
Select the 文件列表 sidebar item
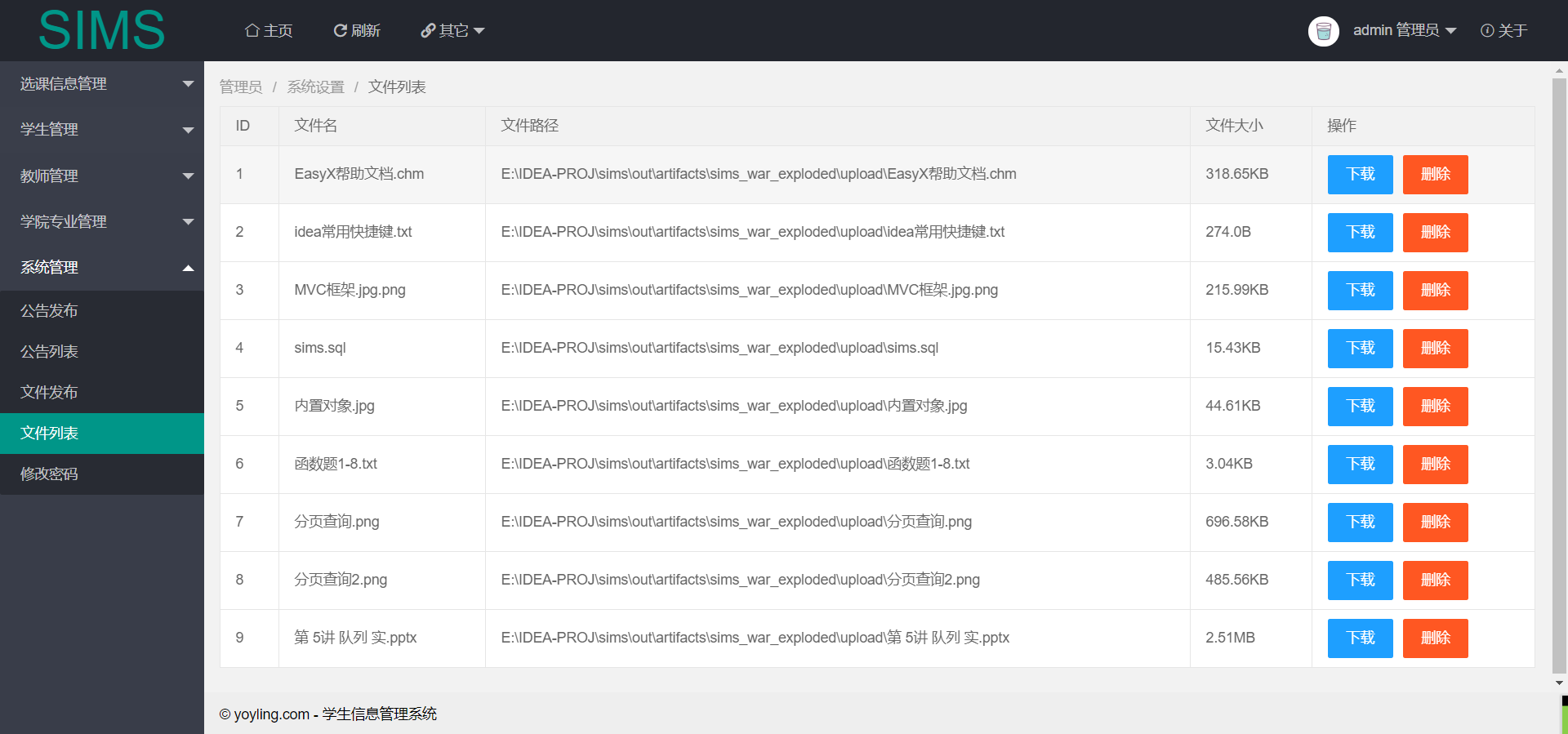pyautogui.click(x=102, y=434)
